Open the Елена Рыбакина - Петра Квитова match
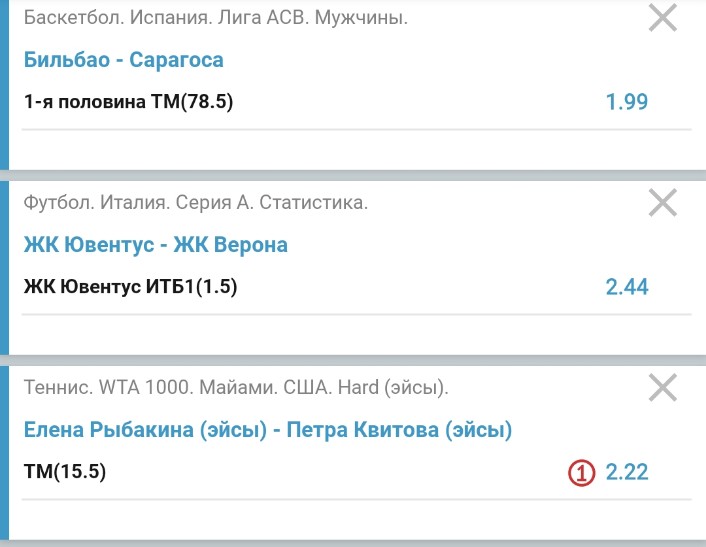The image size is (706, 547). click(x=267, y=430)
